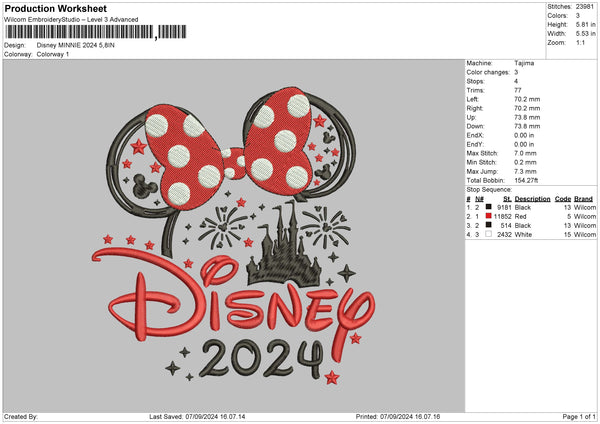Click the 2024 lettering in the design
Viewport: 600px width, 424px height.
coord(263,359)
